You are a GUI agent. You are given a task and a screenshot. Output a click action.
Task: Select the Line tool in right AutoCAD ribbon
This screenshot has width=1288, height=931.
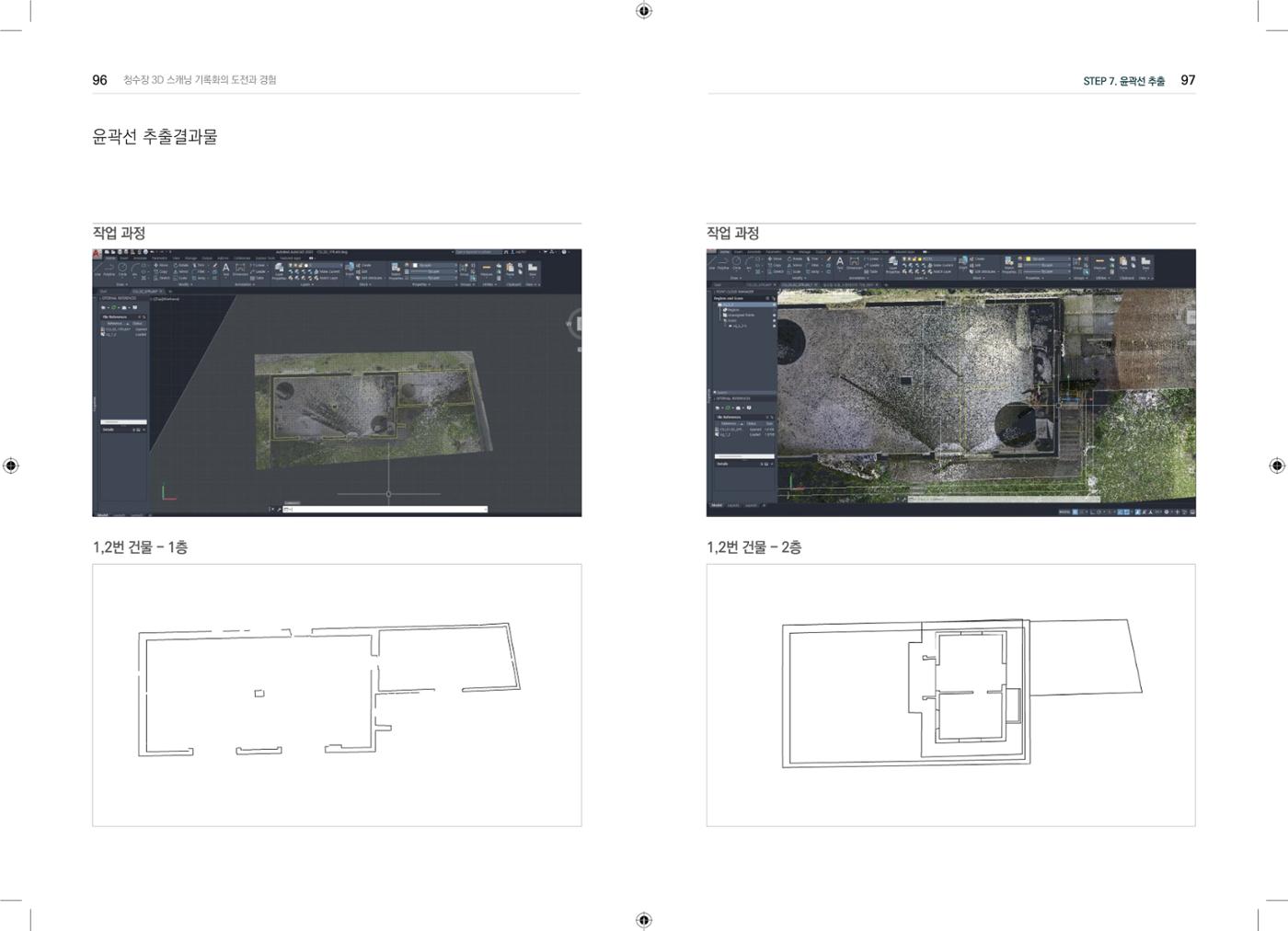[x=712, y=262]
